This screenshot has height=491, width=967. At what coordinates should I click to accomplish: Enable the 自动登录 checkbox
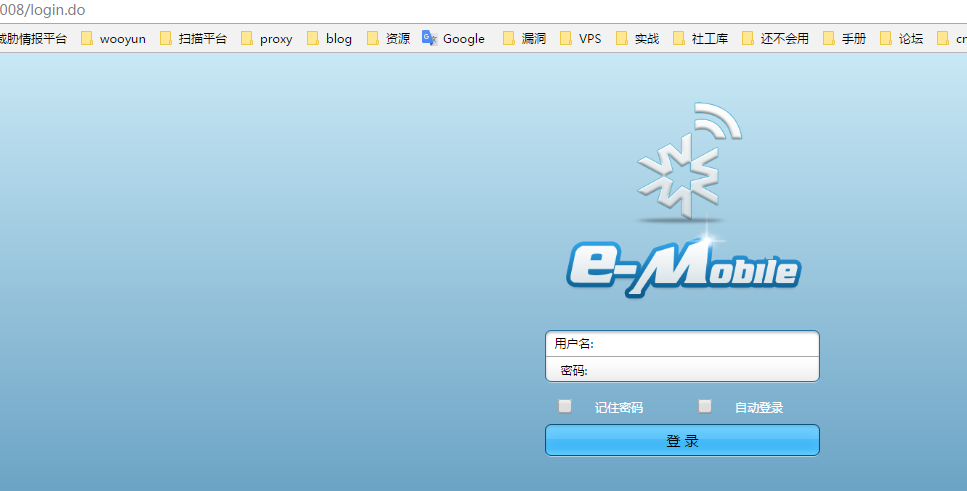(705, 406)
